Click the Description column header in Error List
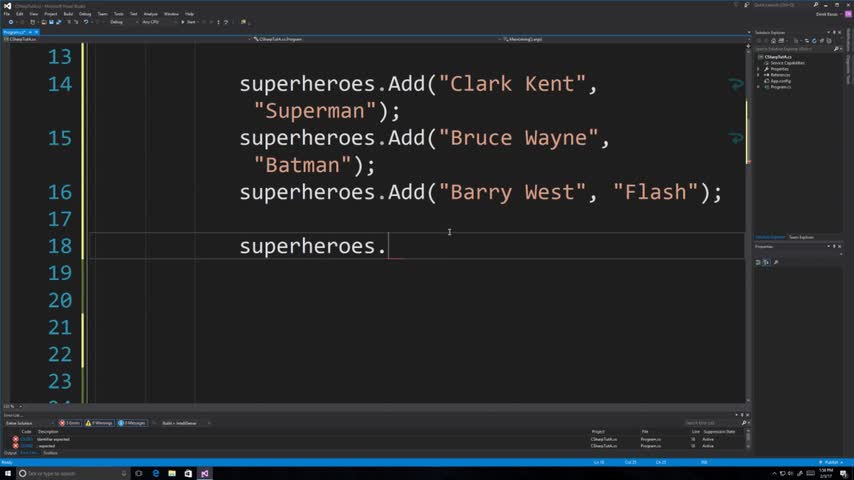The height and width of the screenshot is (480, 854). click(48, 432)
